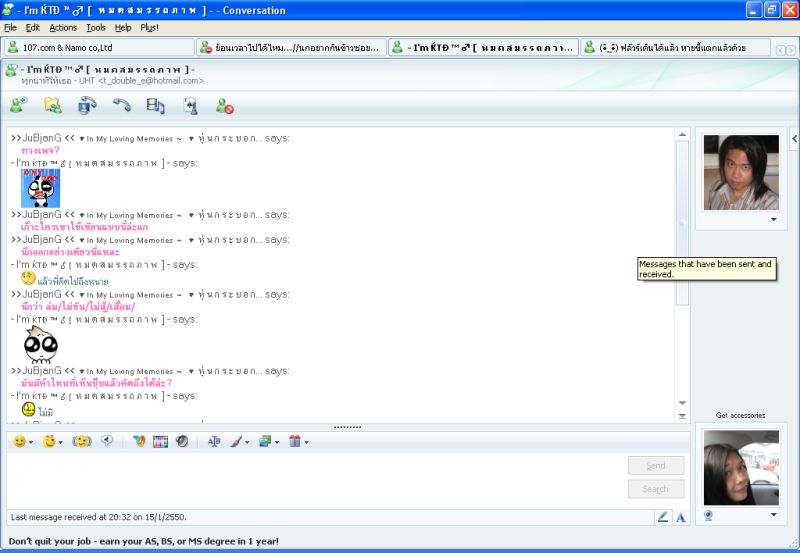Click the panda emoticon image in chat
Image resolution: width=800 pixels, height=553 pixels.
click(x=40, y=188)
